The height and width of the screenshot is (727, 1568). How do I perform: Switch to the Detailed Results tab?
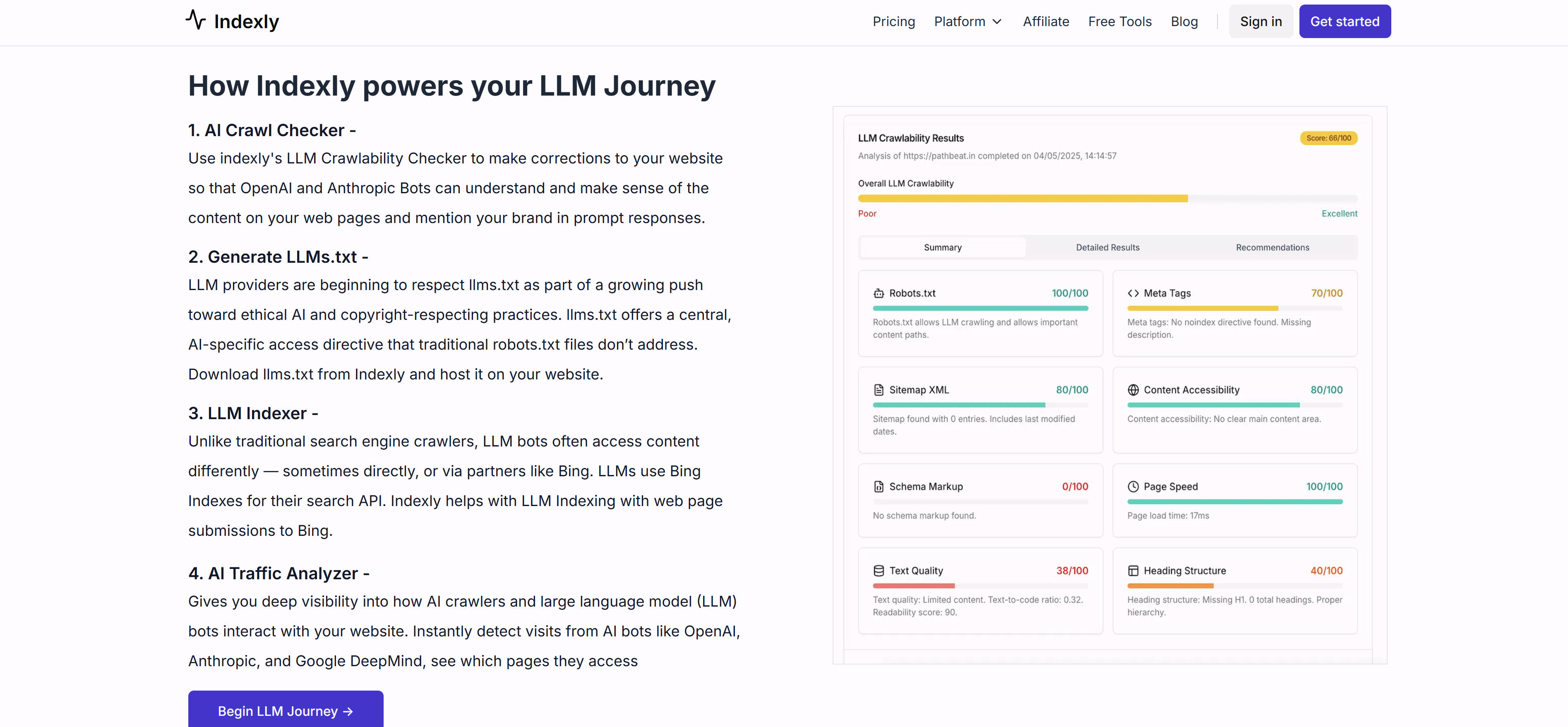point(1107,247)
